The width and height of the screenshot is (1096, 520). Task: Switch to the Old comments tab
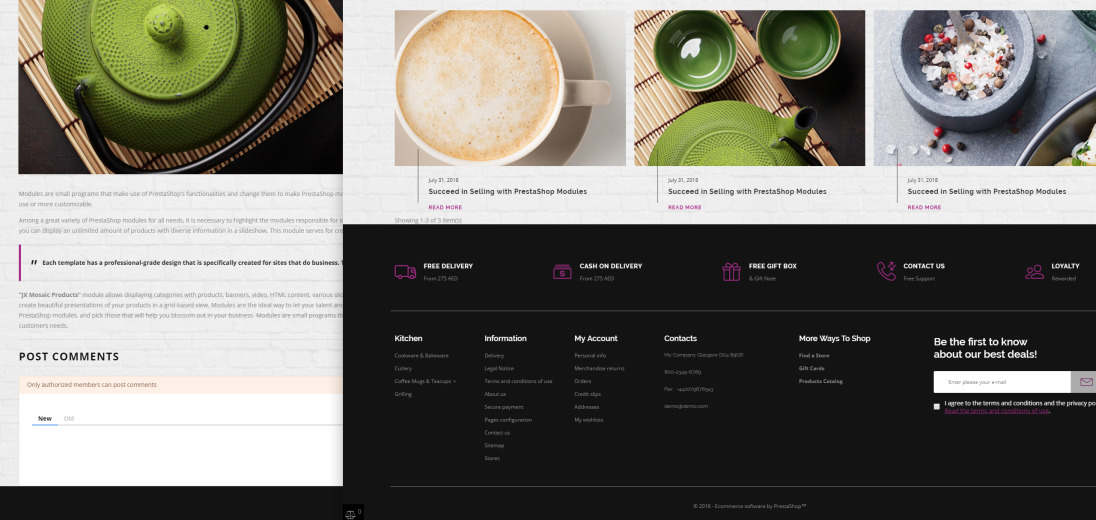[x=69, y=418]
